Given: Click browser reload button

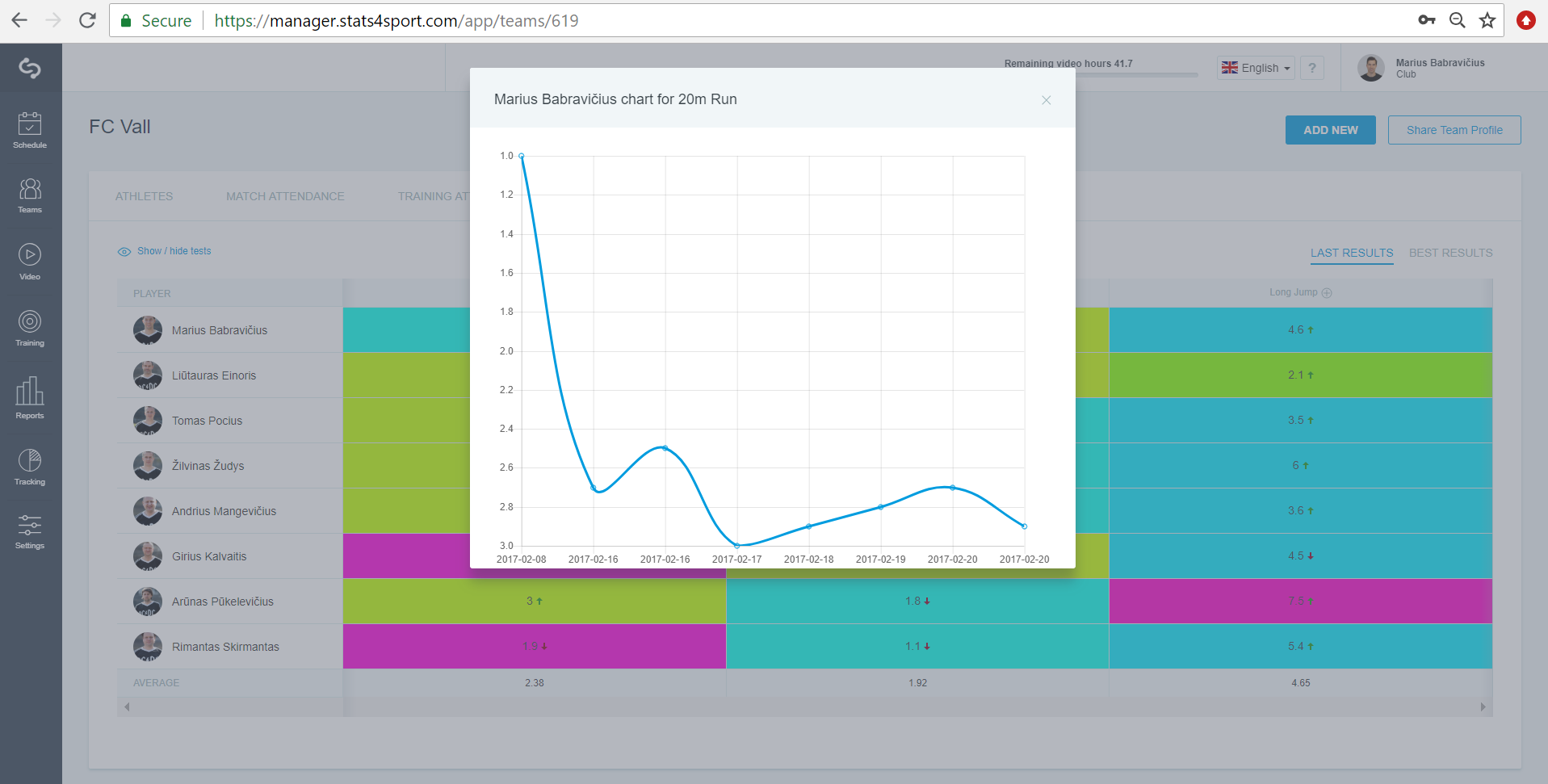Looking at the screenshot, I should [87, 20].
